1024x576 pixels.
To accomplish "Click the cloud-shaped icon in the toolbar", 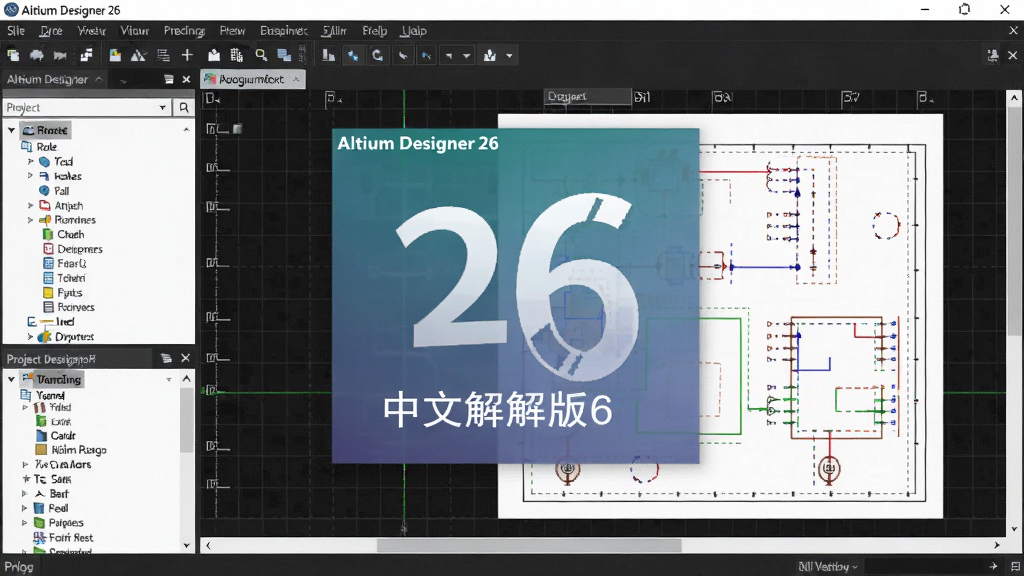I will coord(37,56).
